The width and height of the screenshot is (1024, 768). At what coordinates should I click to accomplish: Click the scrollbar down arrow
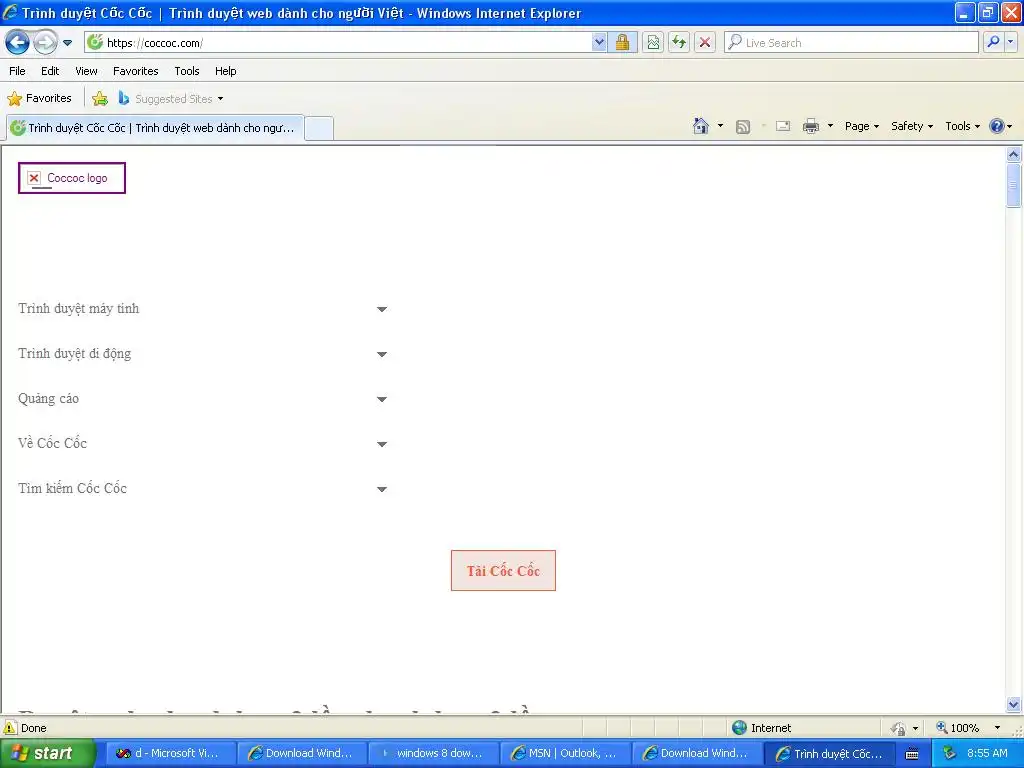point(1013,705)
